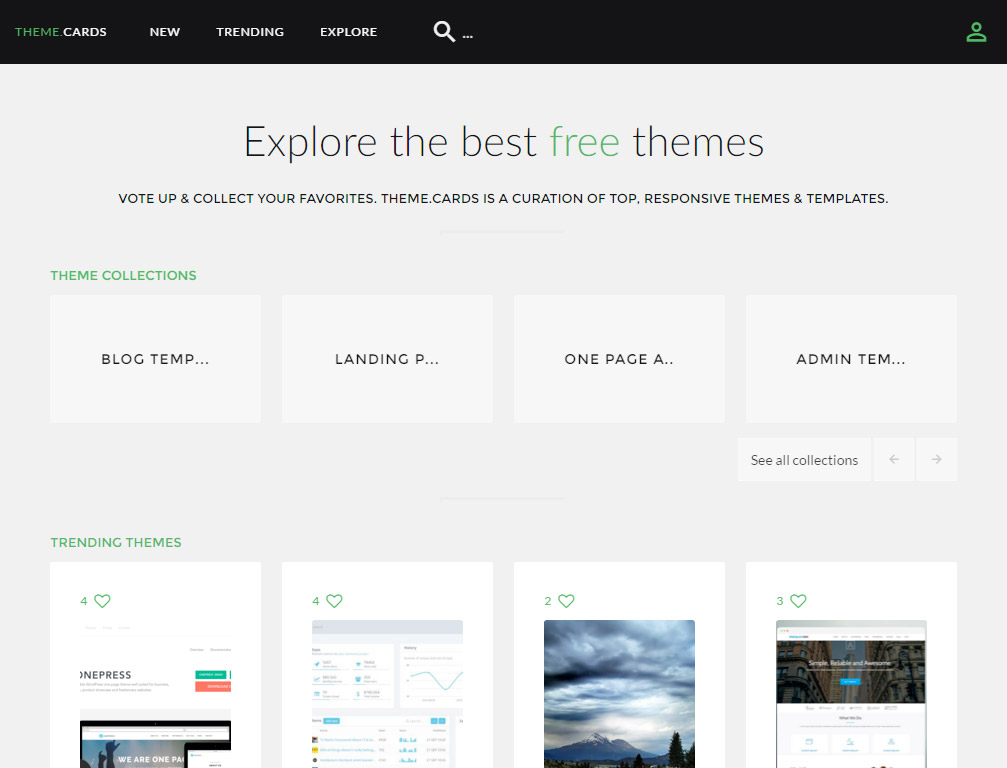This screenshot has height=768, width=1007.
Task: Open the user account profile icon
Action: 976,32
